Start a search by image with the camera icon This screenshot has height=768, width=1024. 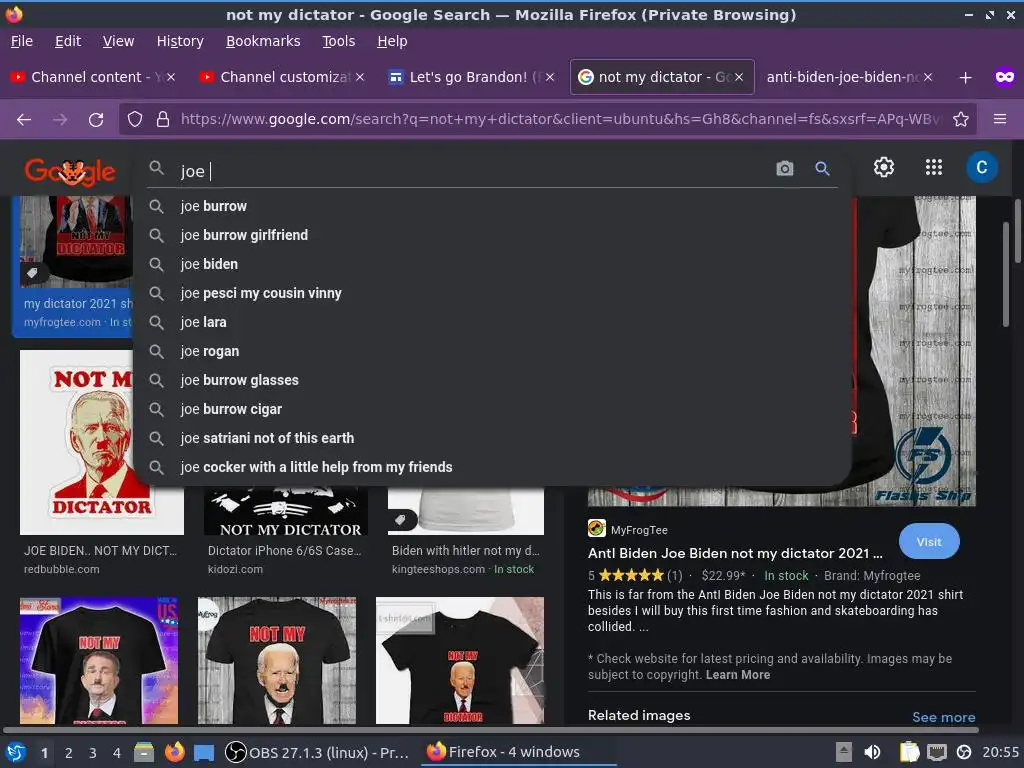[784, 169]
